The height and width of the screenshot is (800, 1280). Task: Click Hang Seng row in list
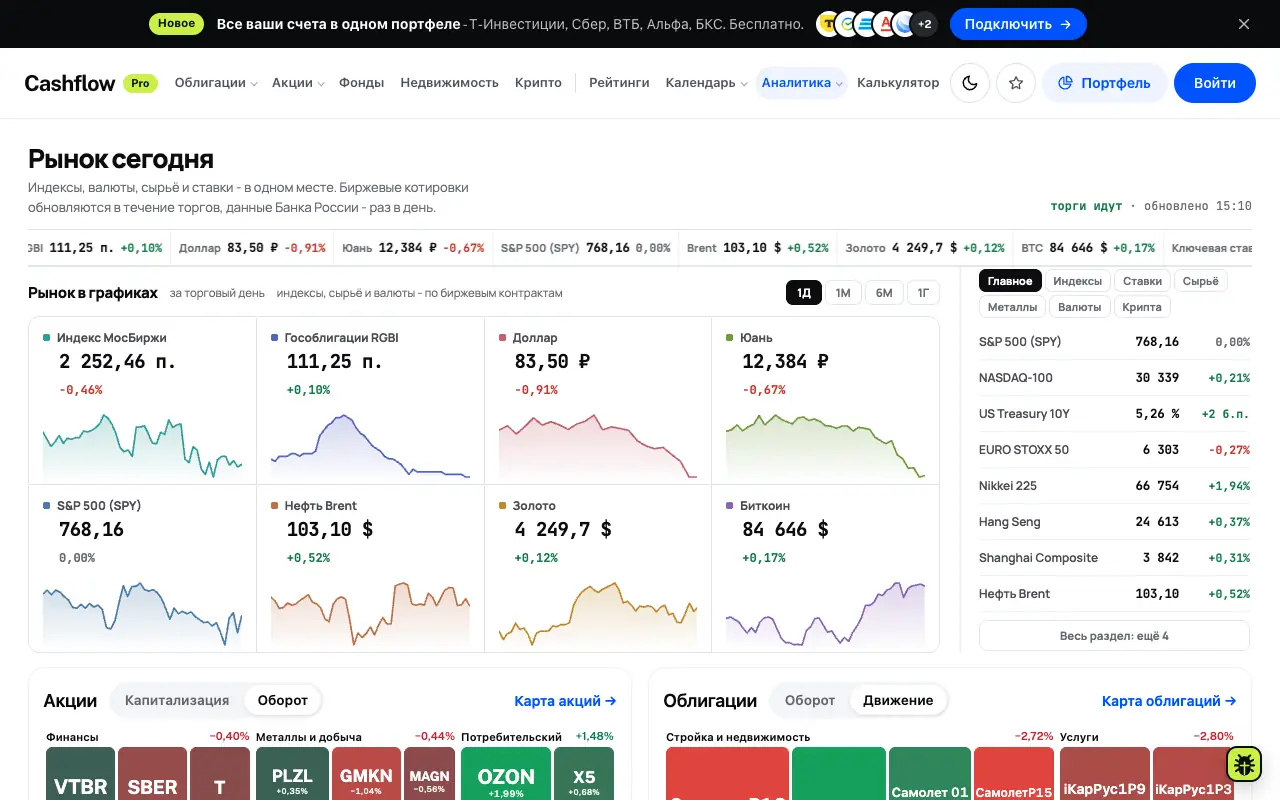1114,522
